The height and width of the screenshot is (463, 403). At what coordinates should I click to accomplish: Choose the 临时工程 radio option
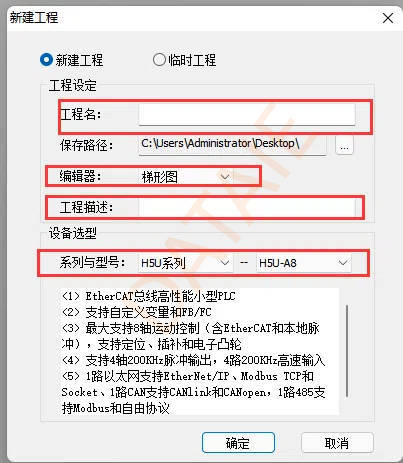(159, 60)
